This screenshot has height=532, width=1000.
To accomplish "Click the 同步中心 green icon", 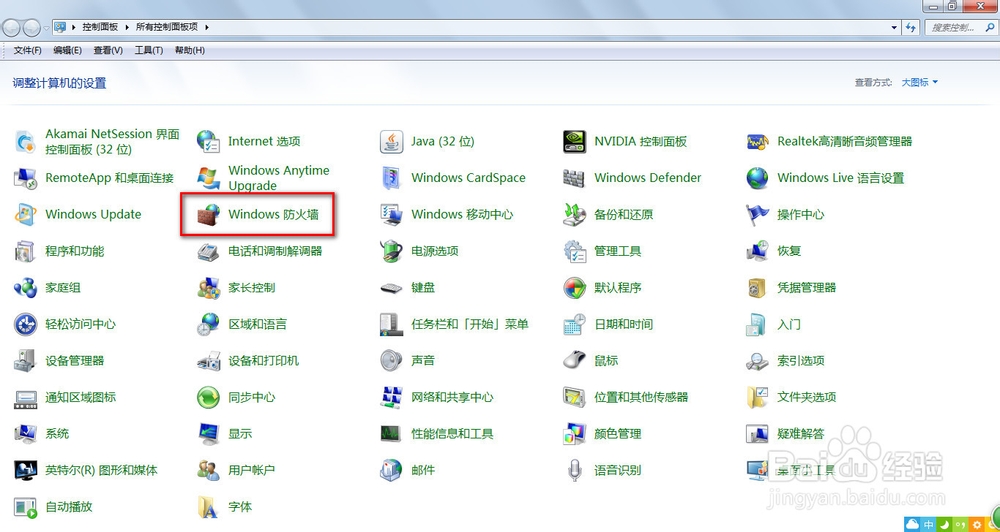I will 209,397.
